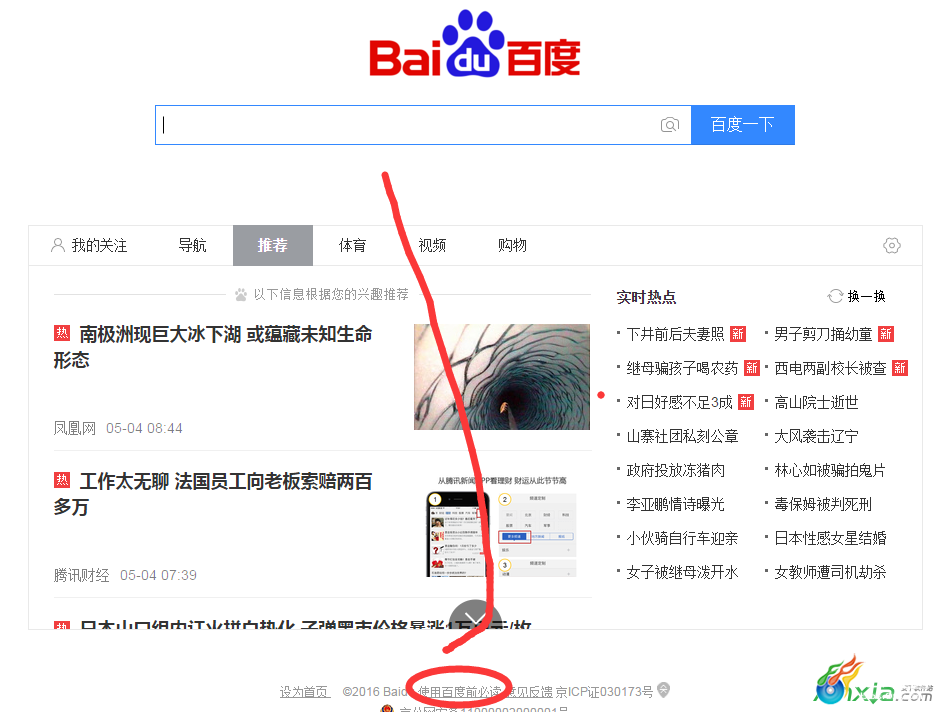The width and height of the screenshot is (940, 712).
Task: Open the phone app screenshots thumbnail
Action: (502, 526)
